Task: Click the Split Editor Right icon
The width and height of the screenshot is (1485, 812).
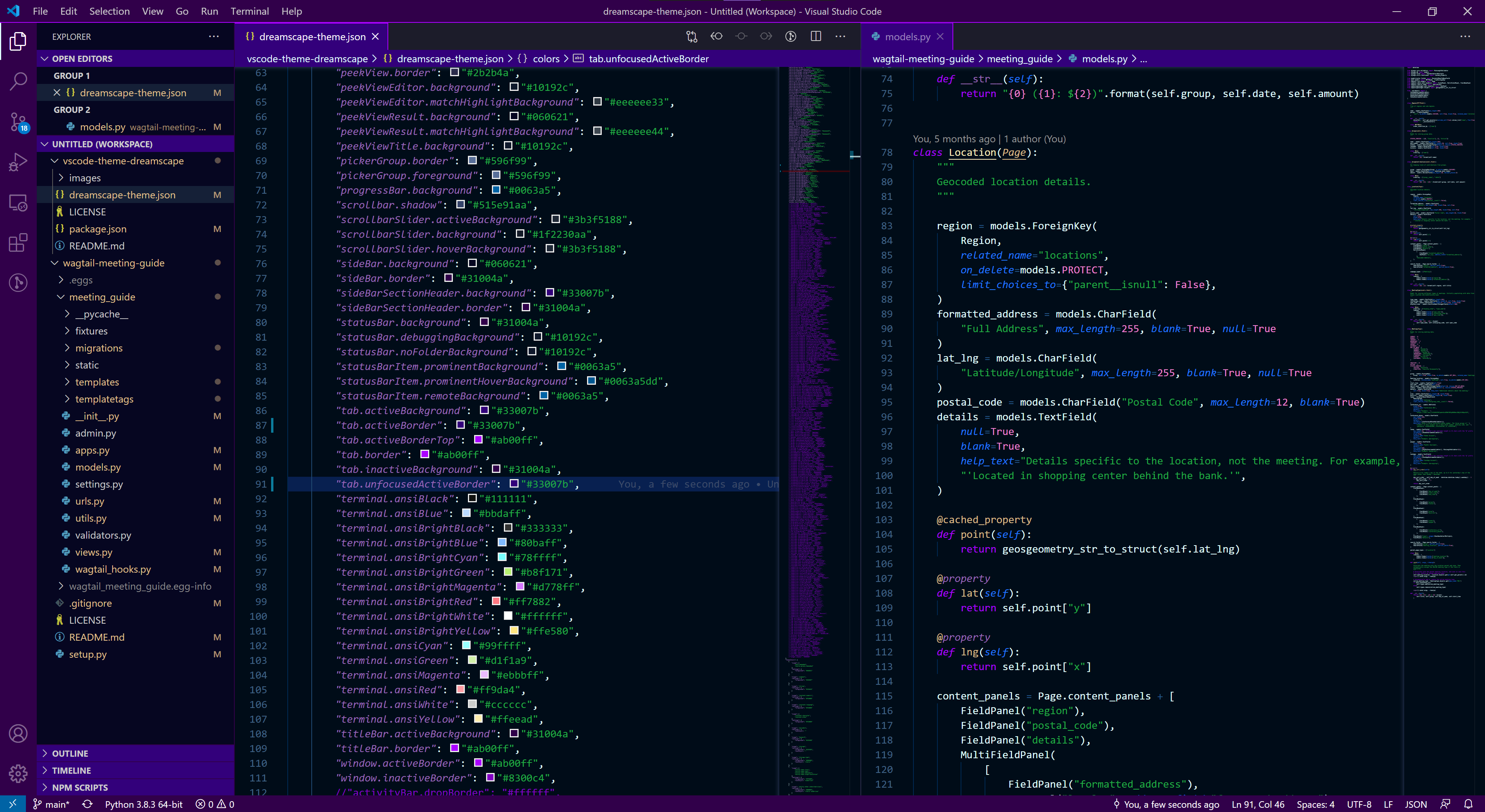Action: 816,36
